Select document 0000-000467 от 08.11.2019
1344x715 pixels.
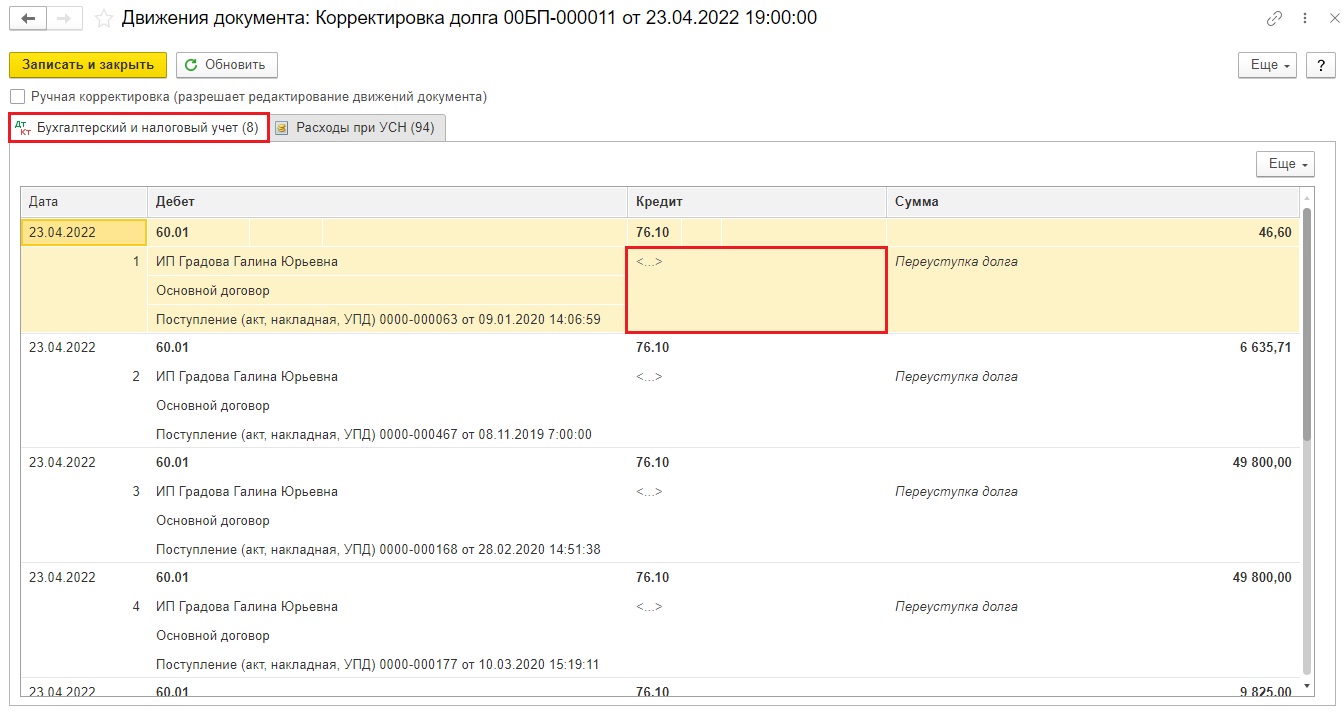coord(375,435)
